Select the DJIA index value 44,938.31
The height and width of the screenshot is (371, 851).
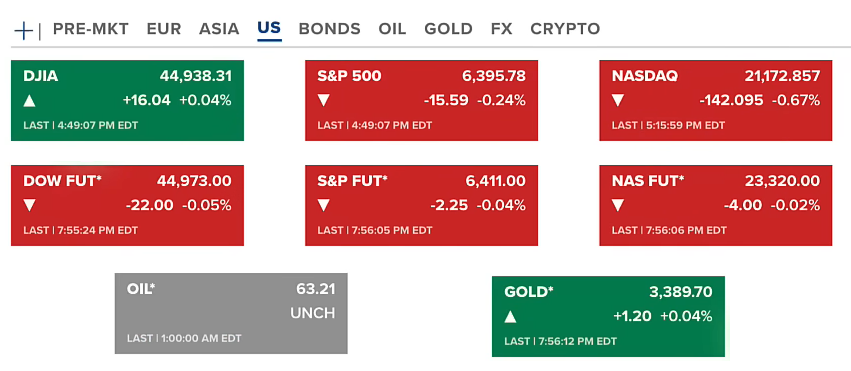[195, 76]
